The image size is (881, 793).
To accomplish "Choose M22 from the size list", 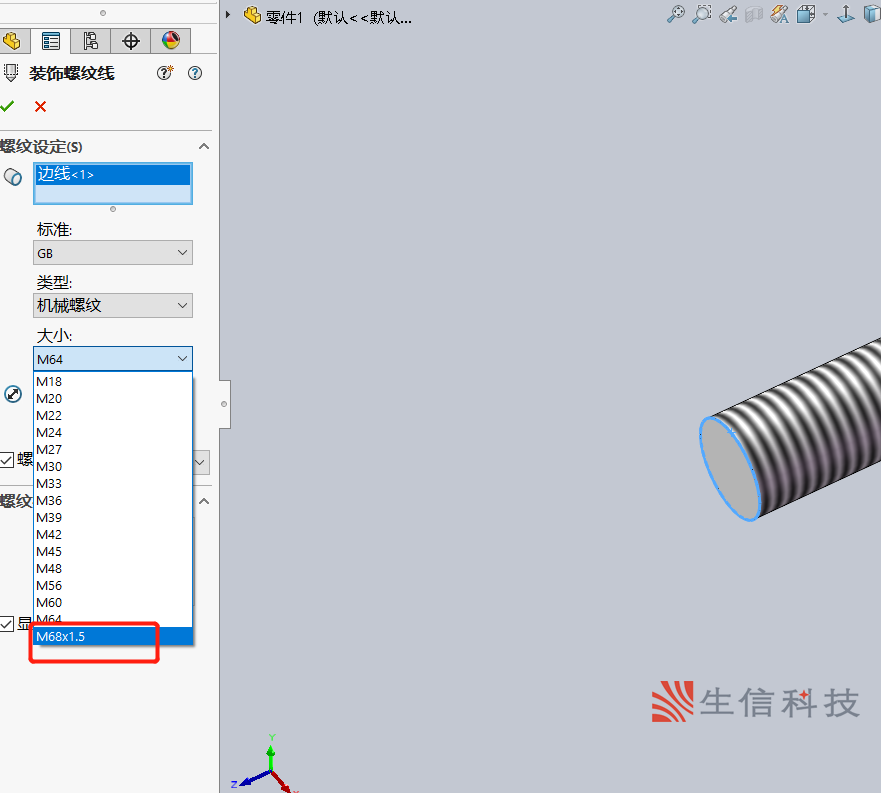I will 113,415.
